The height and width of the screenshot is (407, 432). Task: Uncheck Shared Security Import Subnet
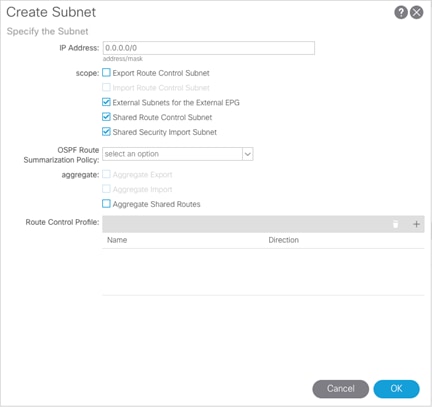coord(106,132)
